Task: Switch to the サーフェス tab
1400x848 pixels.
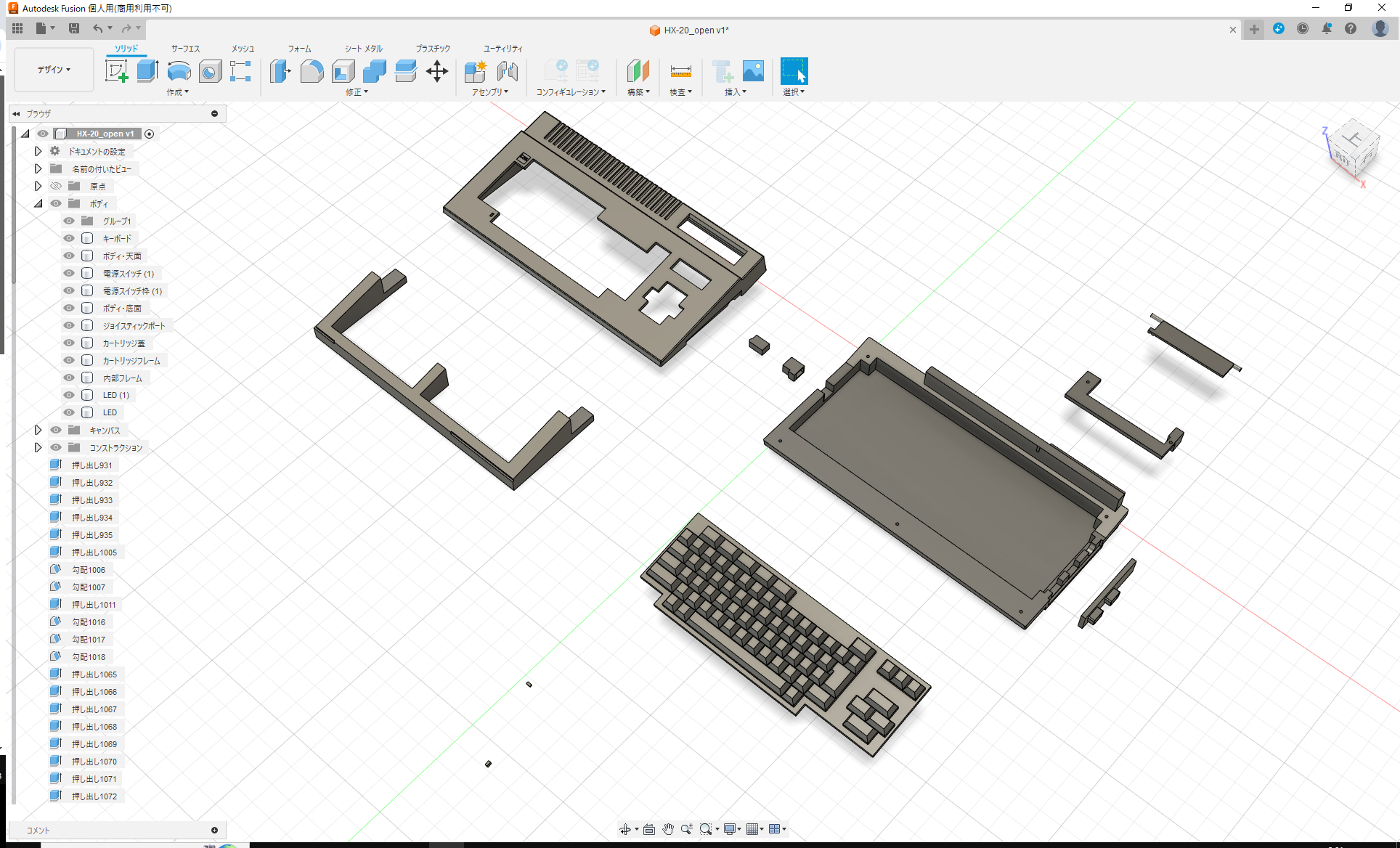Action: pos(184,48)
